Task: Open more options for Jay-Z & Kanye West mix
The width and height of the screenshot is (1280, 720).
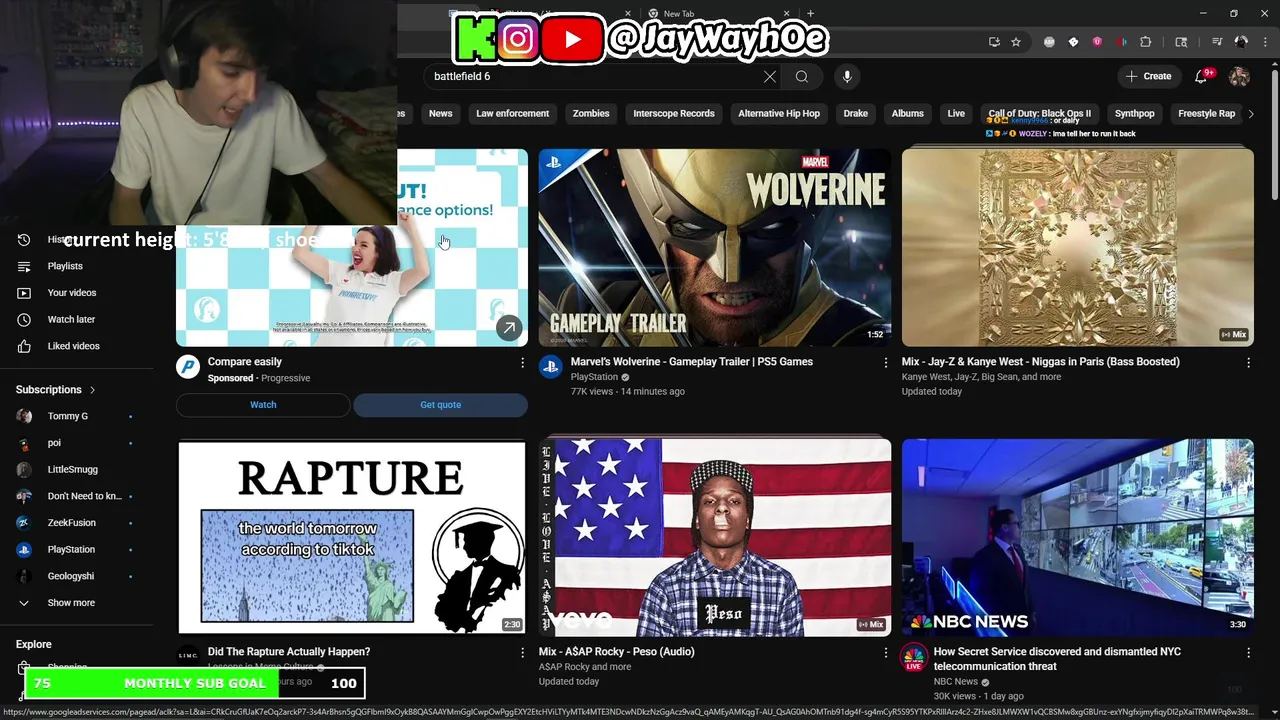Action: 1248,363
